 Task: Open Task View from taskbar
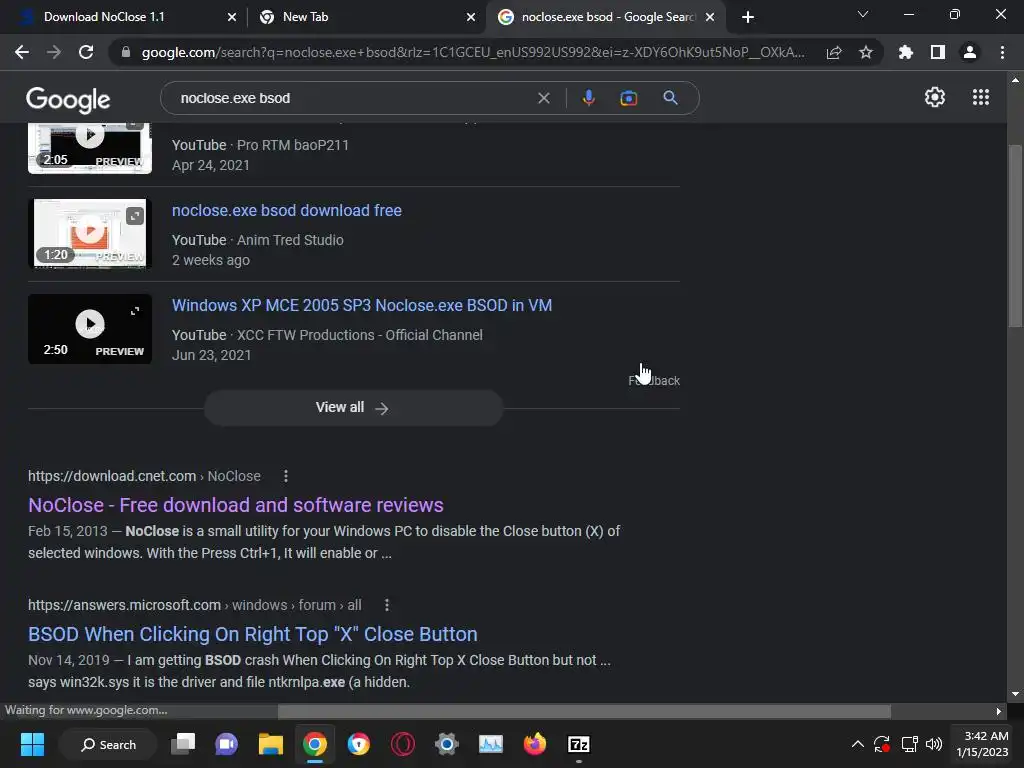coord(183,744)
